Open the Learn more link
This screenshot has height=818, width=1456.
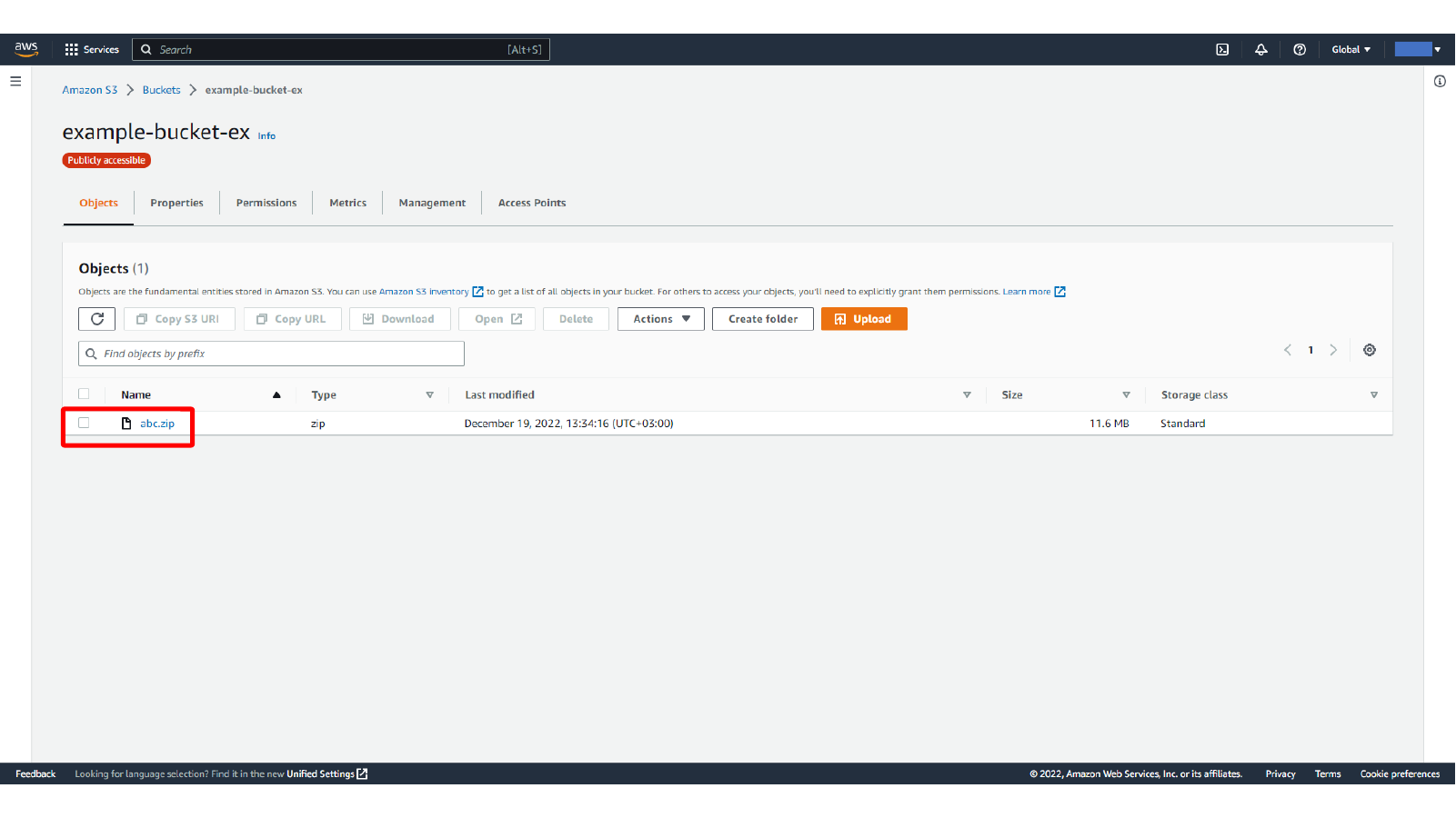(x=1026, y=292)
